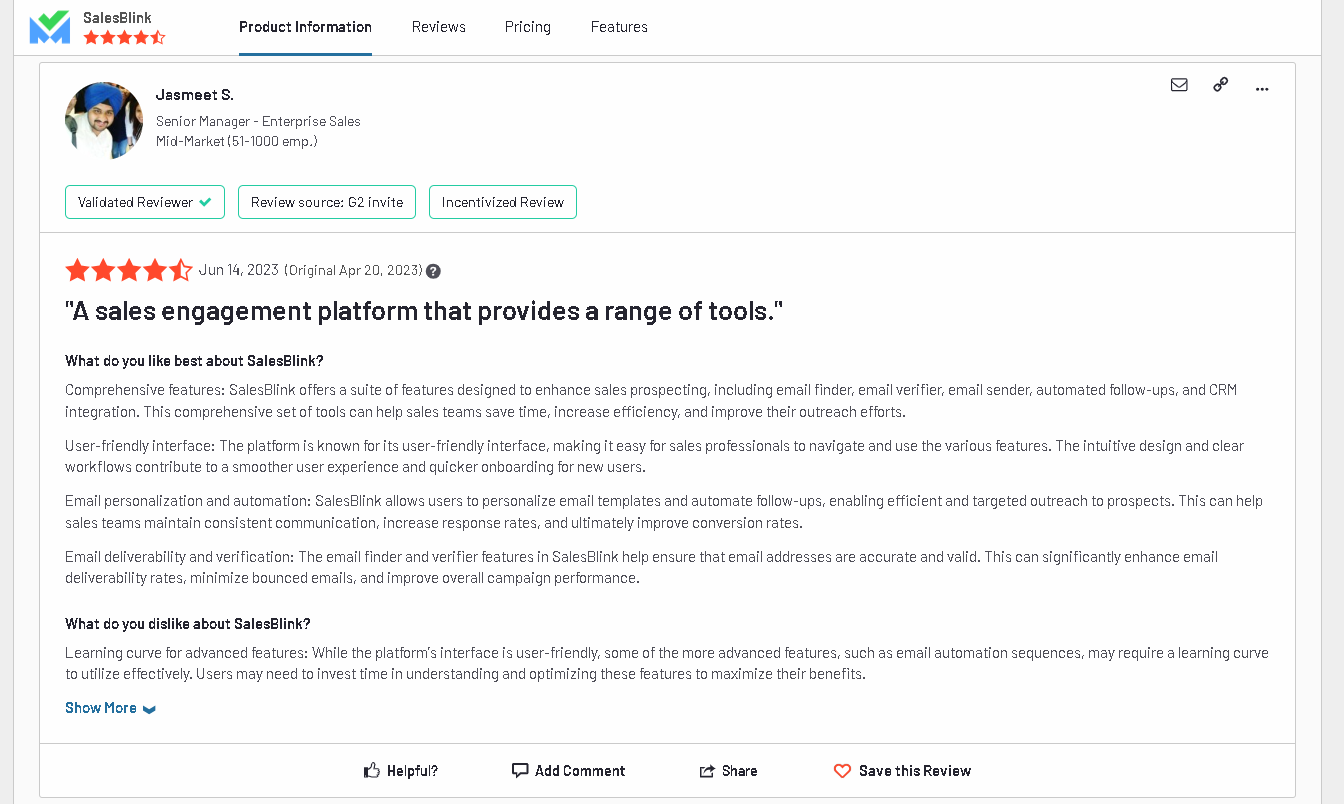This screenshot has width=1344, height=804.
Task: Click the 'Original Apr 20, 2023' text
Action: pyautogui.click(x=353, y=270)
